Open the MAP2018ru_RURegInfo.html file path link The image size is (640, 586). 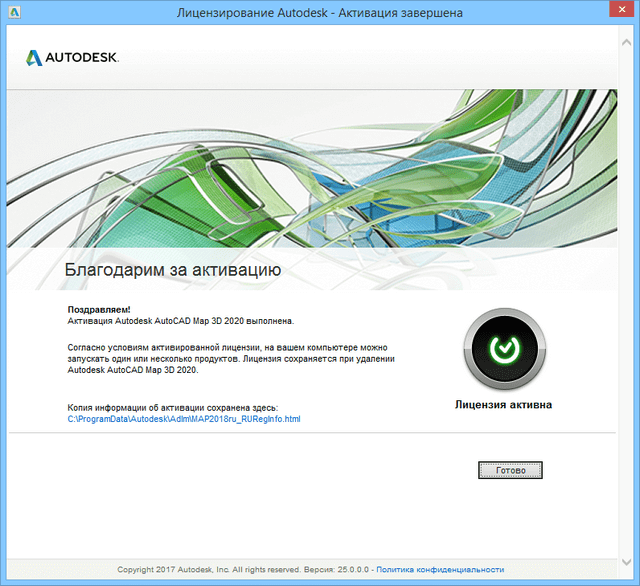point(183,419)
